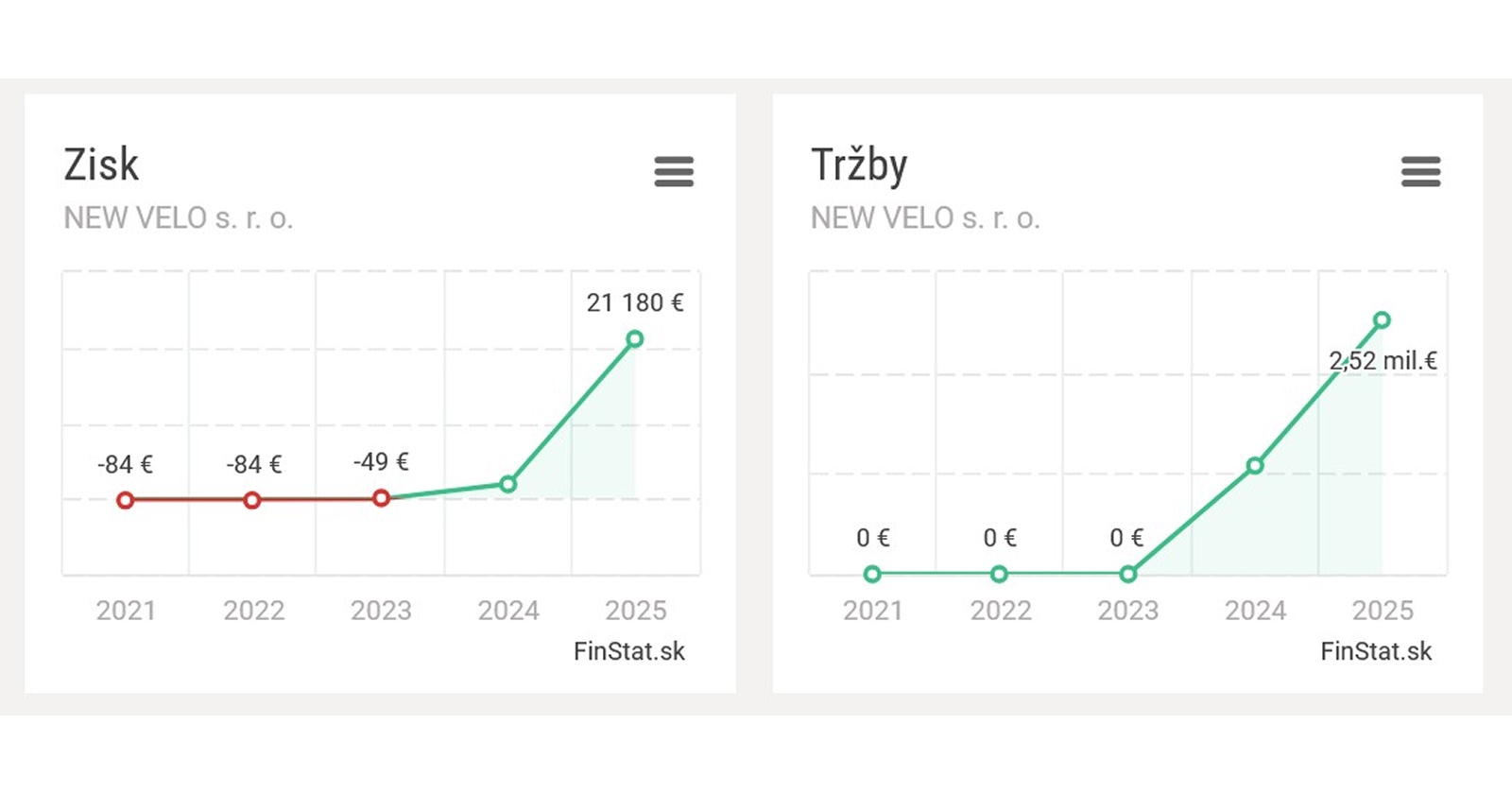Image resolution: width=1512 pixels, height=794 pixels.
Task: Select the 2025 profit point 21 180 €
Action: 635,338
